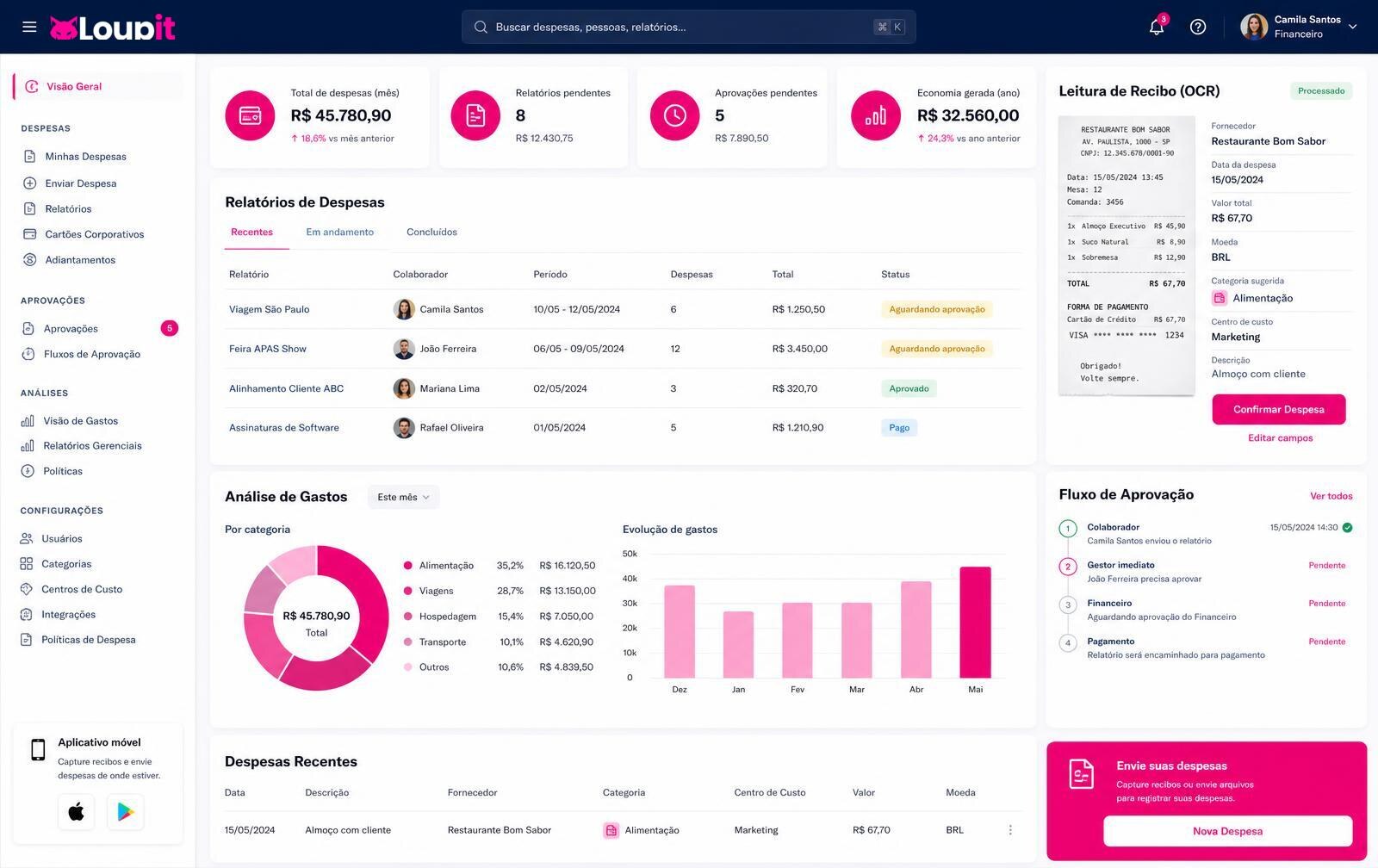Viewport: 1378px width, 868px height.
Task: Click Aprovado status for Alinhamento Cliente ABC
Action: [909, 388]
